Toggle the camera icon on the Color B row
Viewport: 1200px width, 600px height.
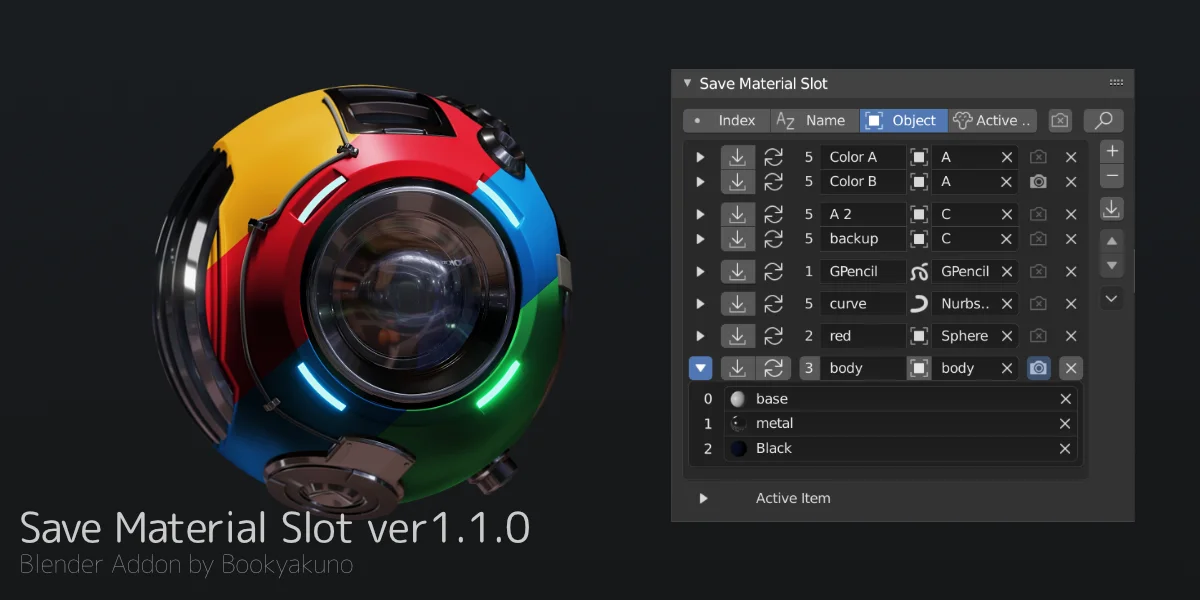click(x=1038, y=181)
